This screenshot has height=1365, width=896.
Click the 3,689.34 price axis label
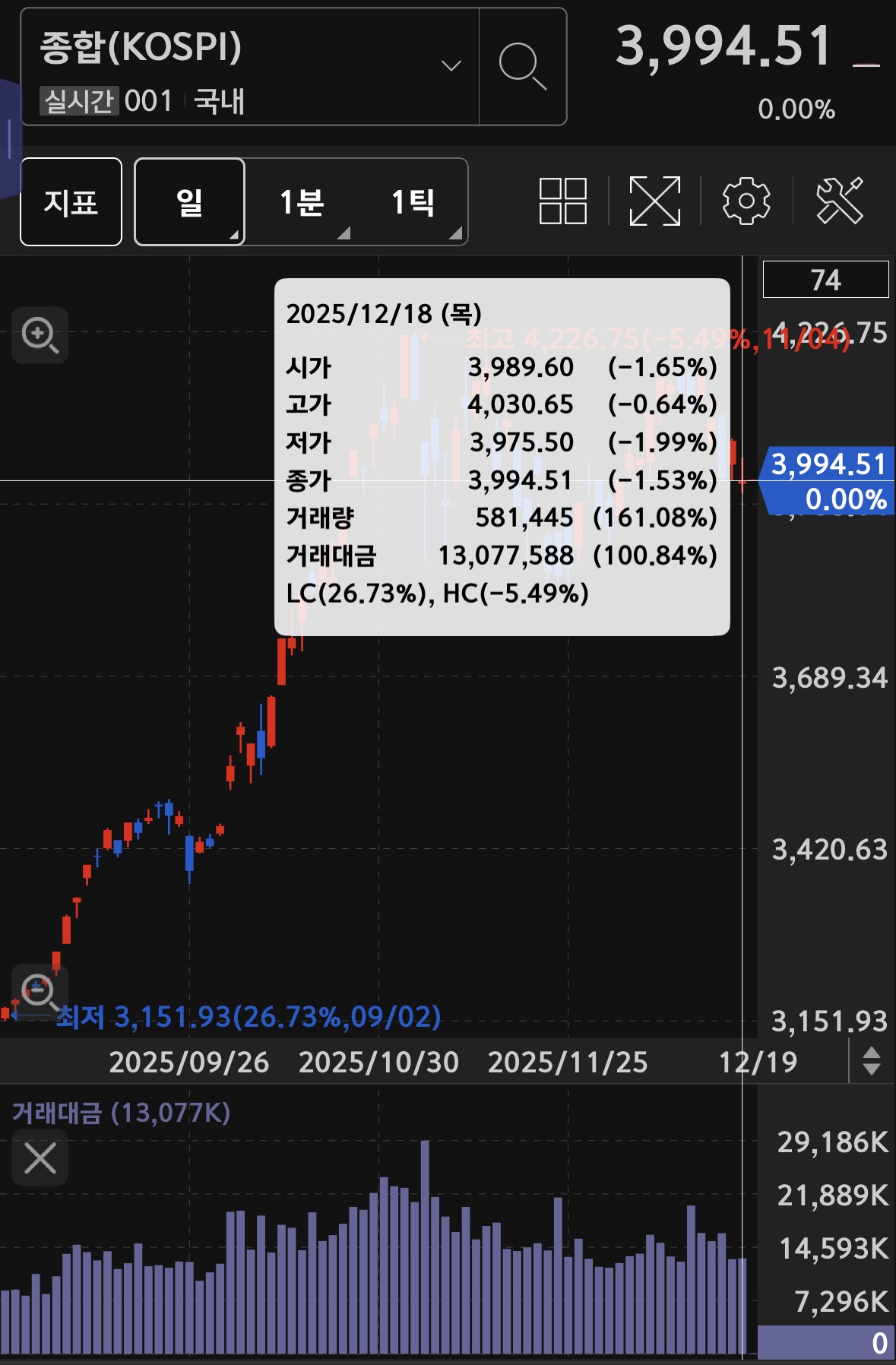pyautogui.click(x=830, y=677)
